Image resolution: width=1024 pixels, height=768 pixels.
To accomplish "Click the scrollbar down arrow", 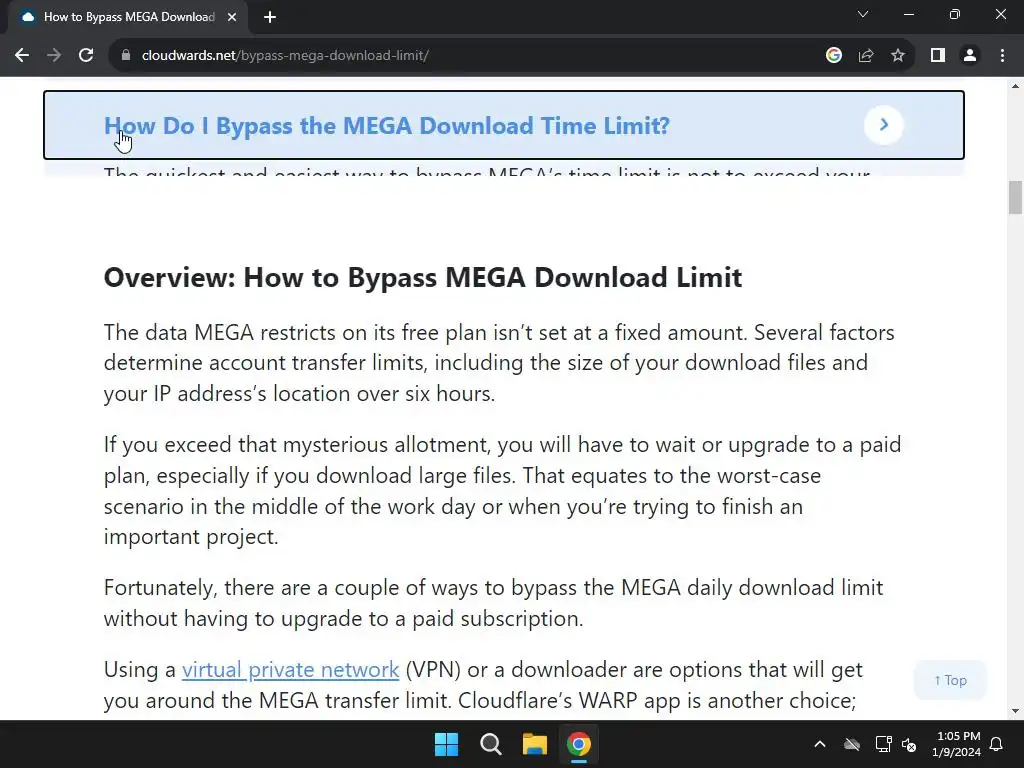I will 1015,711.
